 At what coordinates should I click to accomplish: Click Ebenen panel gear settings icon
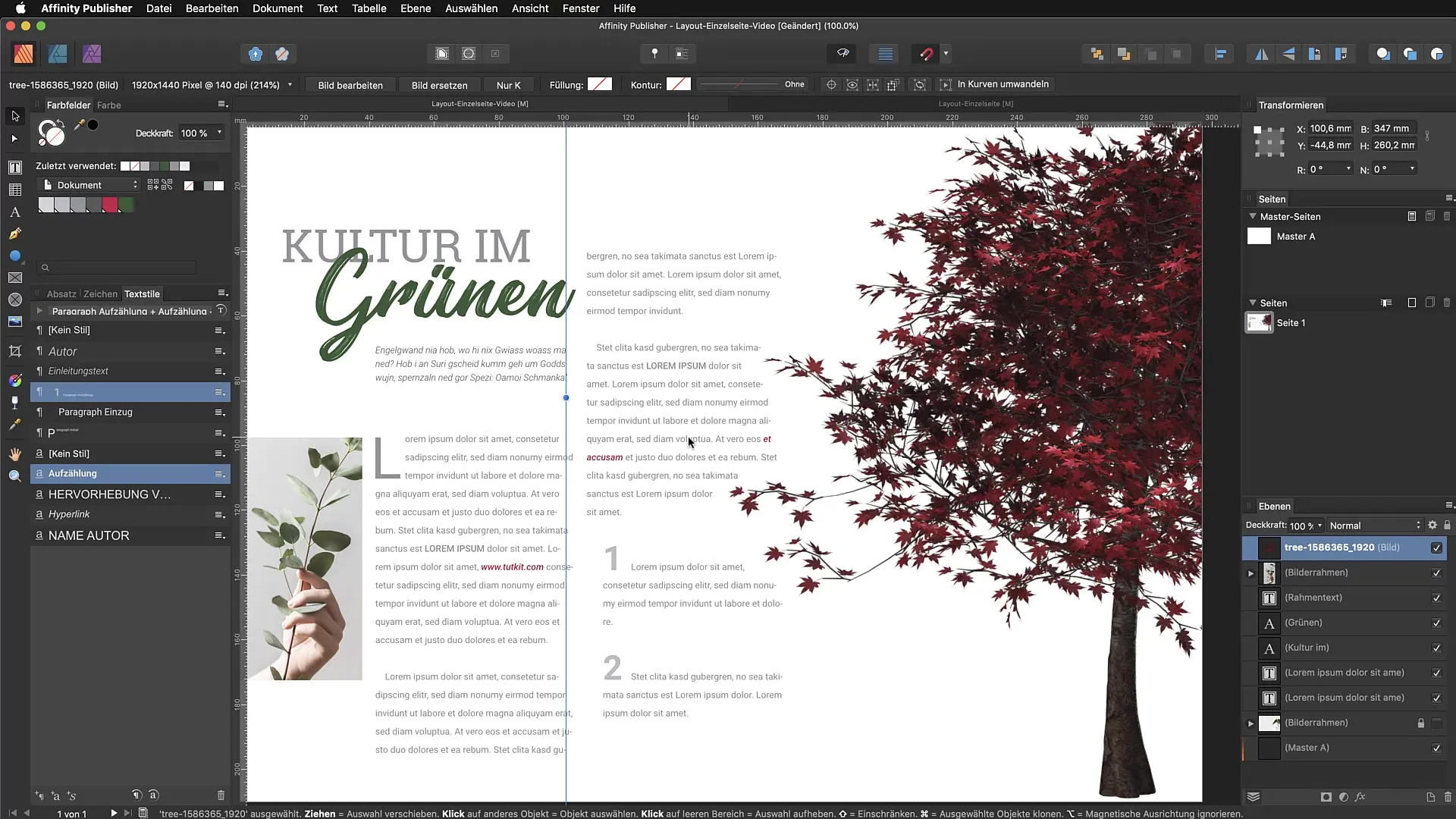1432,526
